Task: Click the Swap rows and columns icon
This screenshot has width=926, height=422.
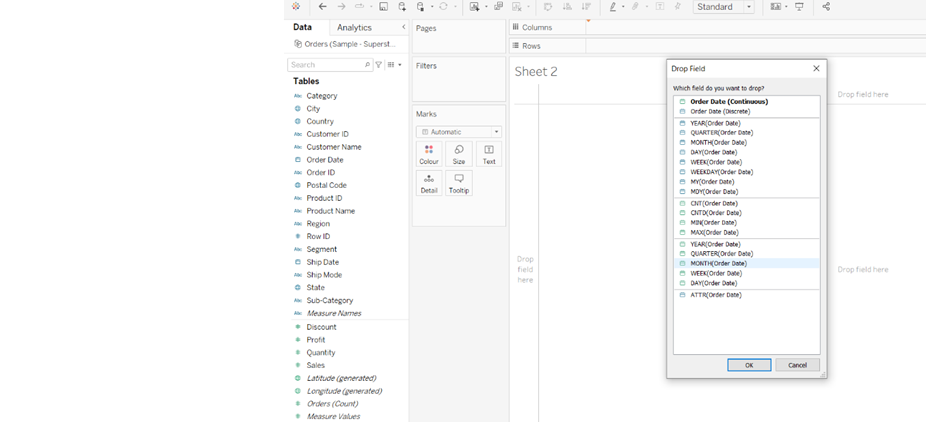Action: coord(547,6)
